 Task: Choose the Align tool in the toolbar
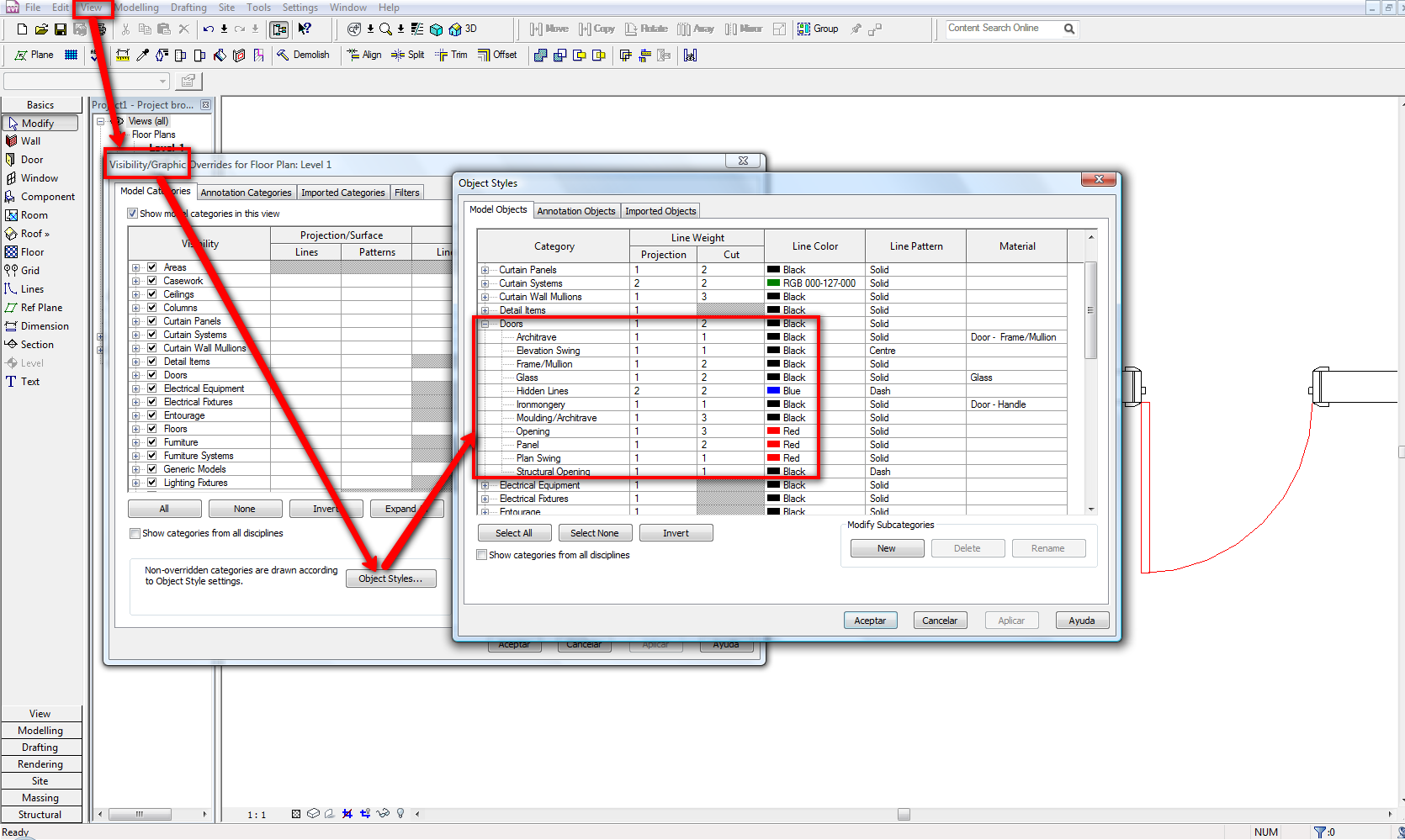(365, 55)
